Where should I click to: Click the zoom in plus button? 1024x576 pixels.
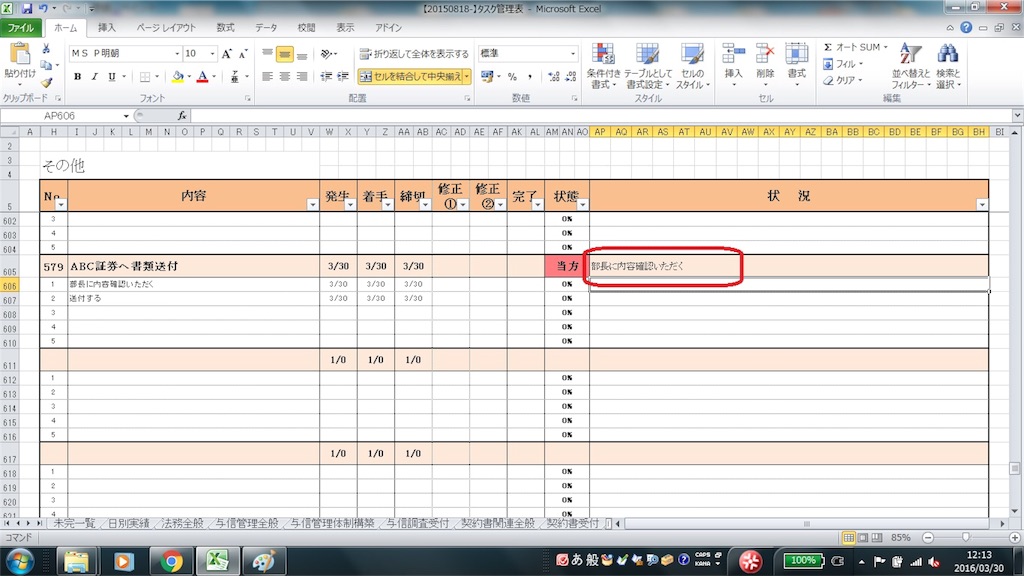tap(1014, 537)
